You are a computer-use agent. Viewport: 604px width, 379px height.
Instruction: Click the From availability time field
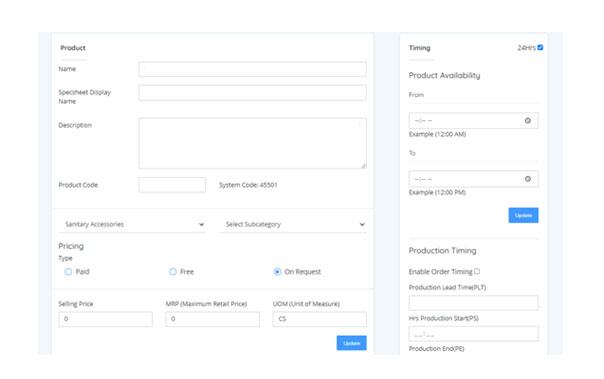pos(473,121)
